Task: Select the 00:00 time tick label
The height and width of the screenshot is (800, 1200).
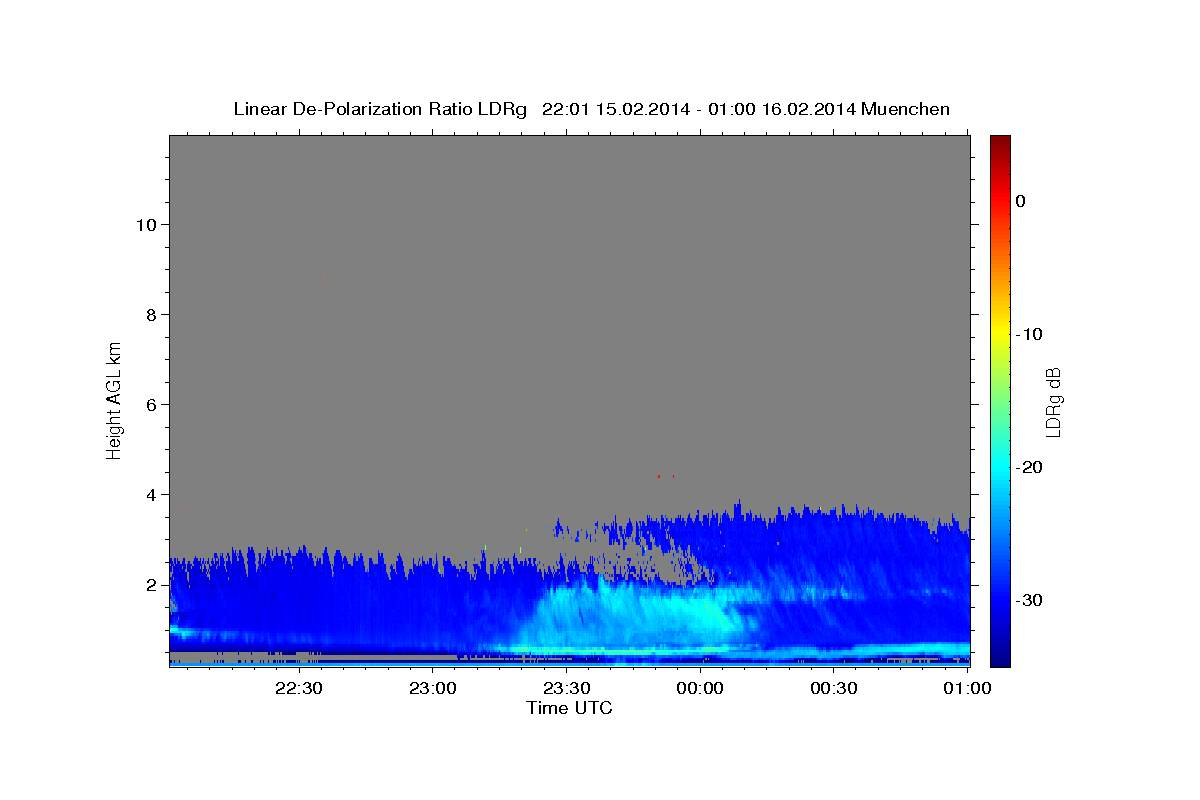Action: tap(700, 688)
